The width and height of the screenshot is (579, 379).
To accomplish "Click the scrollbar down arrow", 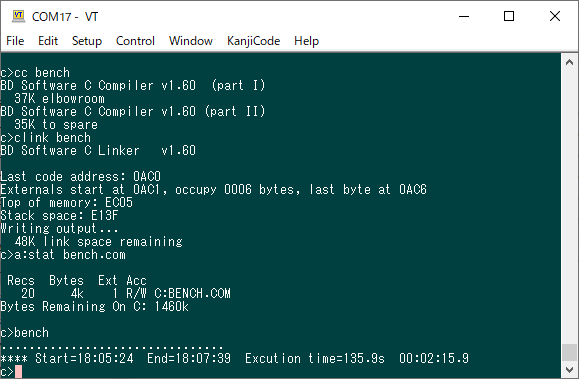I will pos(569,369).
